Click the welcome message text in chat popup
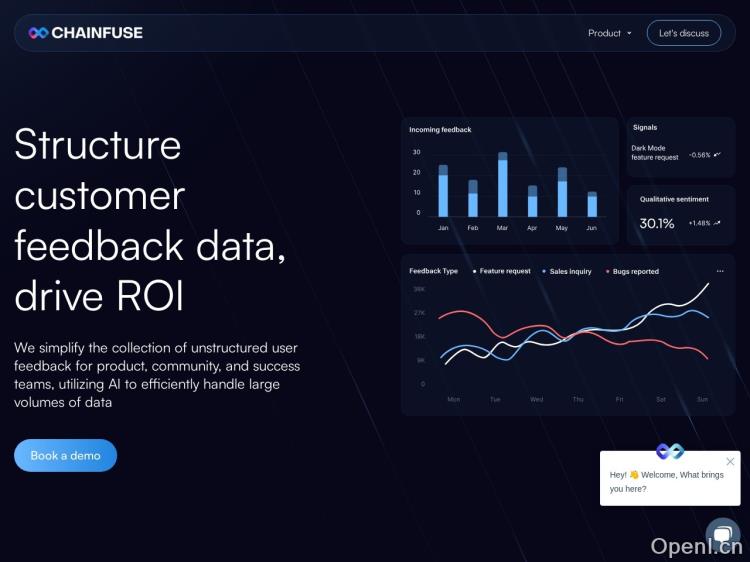Viewport: 750px width, 562px height. point(666,481)
